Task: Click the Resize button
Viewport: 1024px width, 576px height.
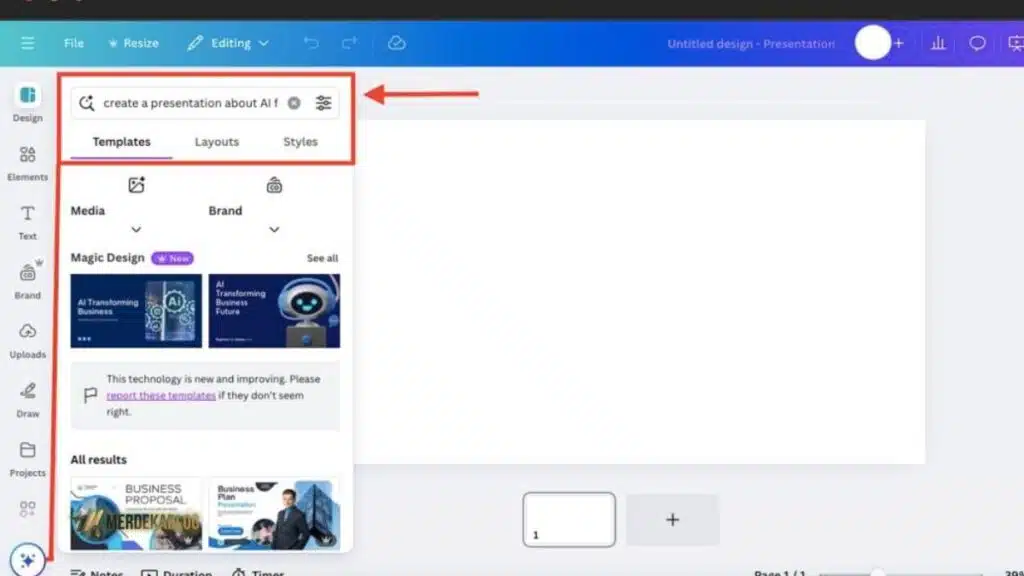Action: [133, 43]
